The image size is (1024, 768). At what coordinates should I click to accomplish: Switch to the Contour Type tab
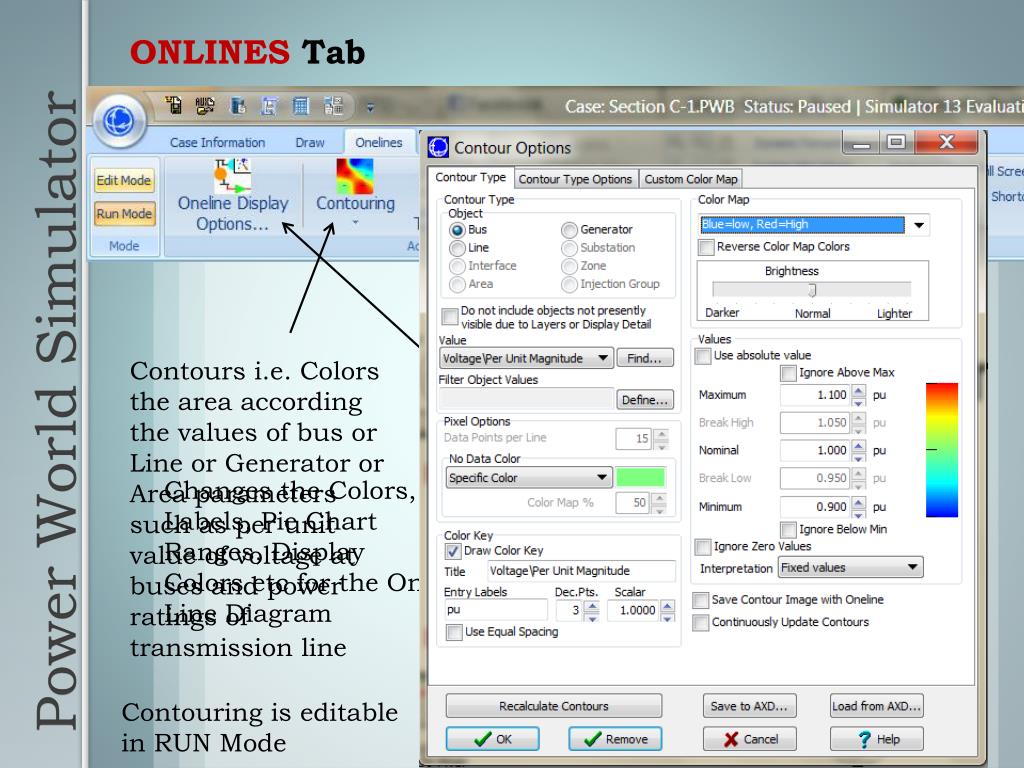(470, 178)
